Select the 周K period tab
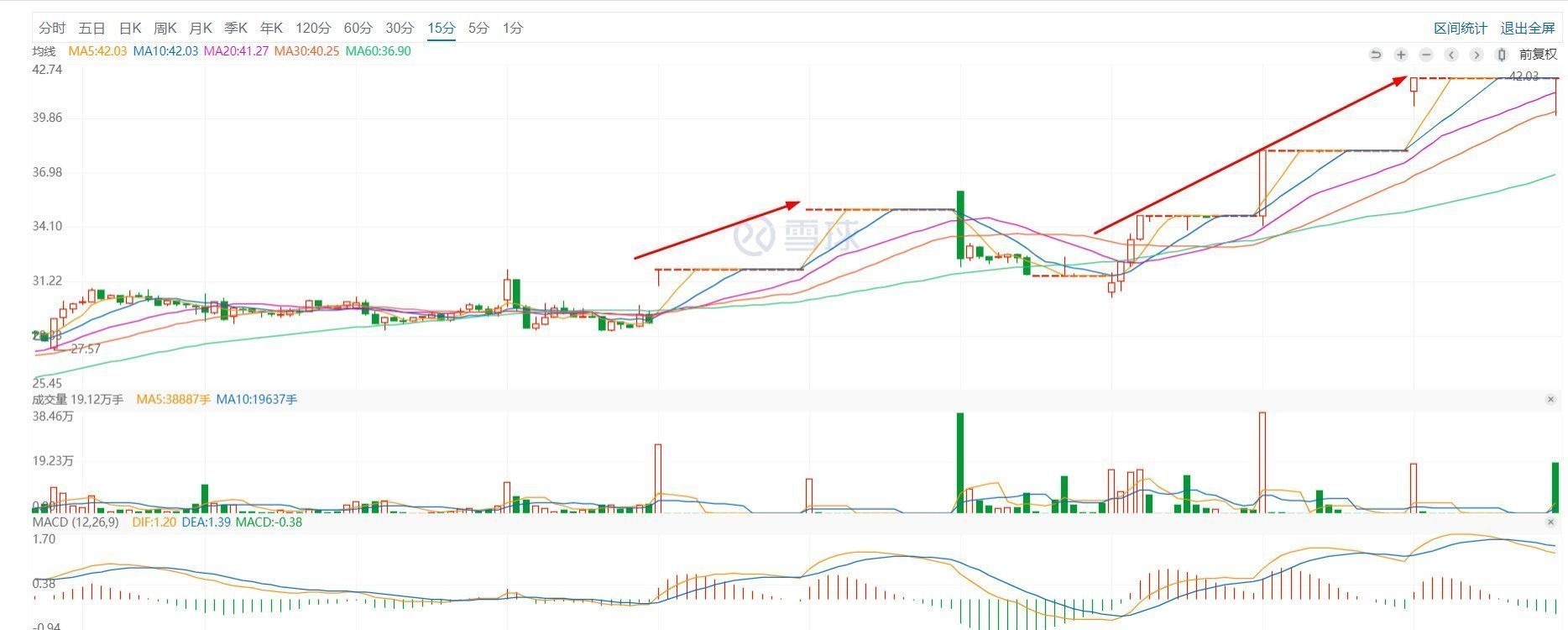Screen dimensions: 1568x630 [x=165, y=28]
